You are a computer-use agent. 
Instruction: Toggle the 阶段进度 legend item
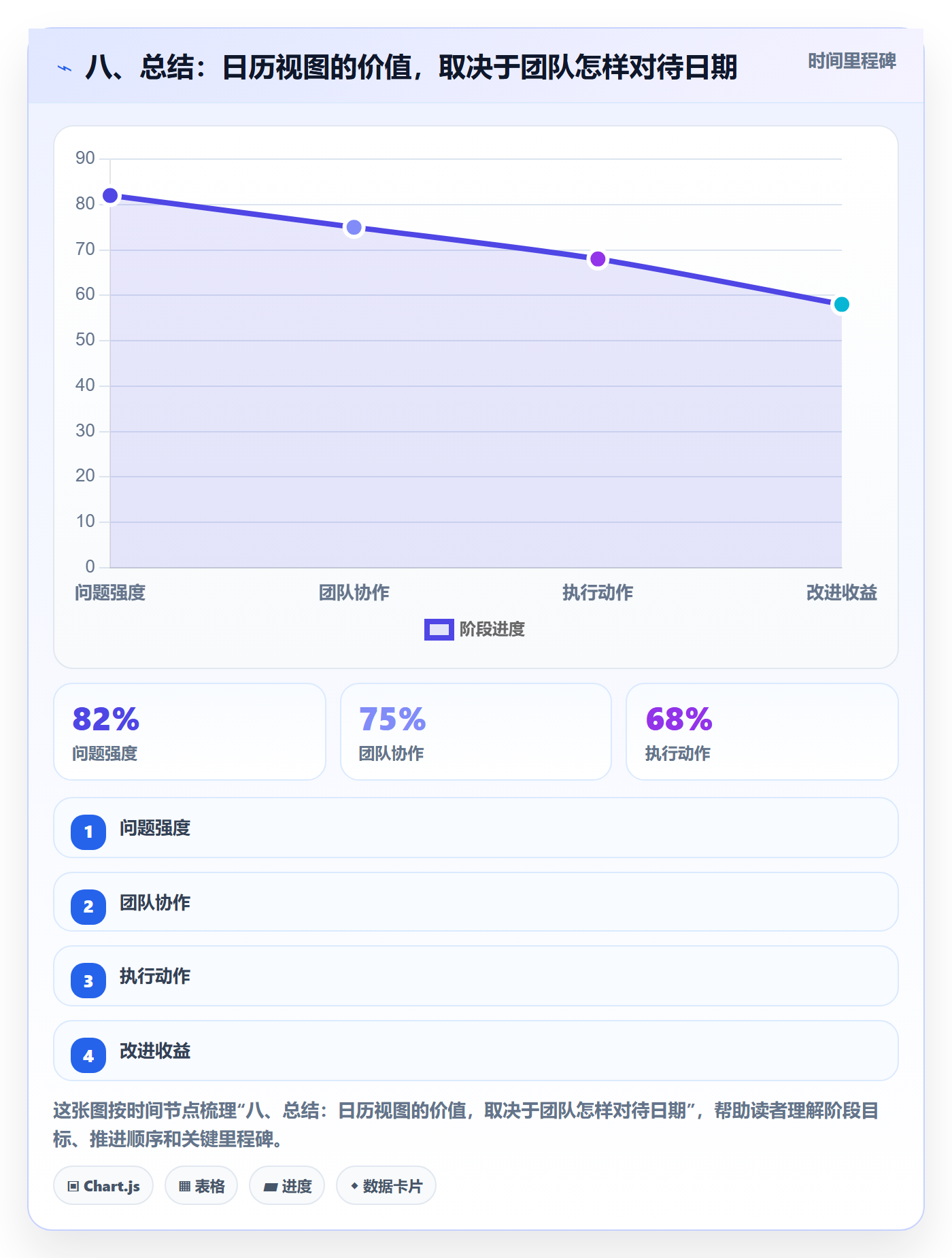[x=475, y=630]
